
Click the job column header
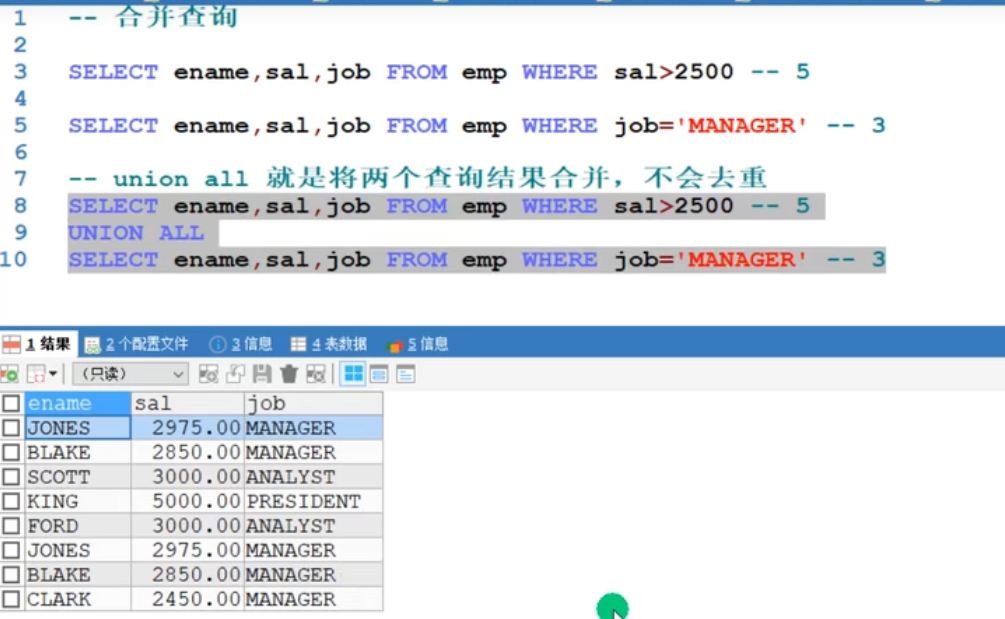click(x=313, y=403)
